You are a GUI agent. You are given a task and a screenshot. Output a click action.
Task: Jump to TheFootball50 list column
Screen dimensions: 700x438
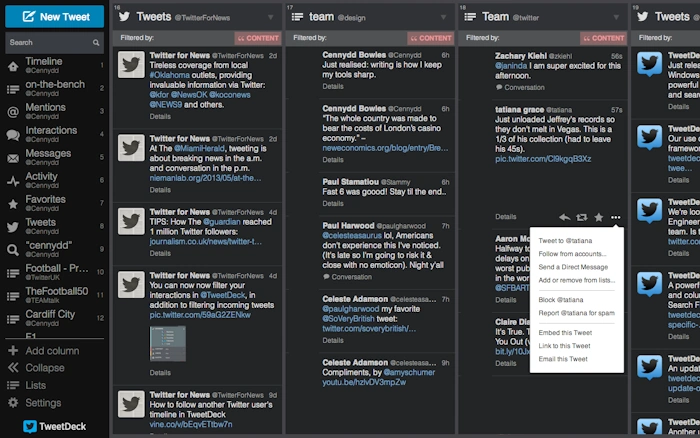click(x=54, y=295)
